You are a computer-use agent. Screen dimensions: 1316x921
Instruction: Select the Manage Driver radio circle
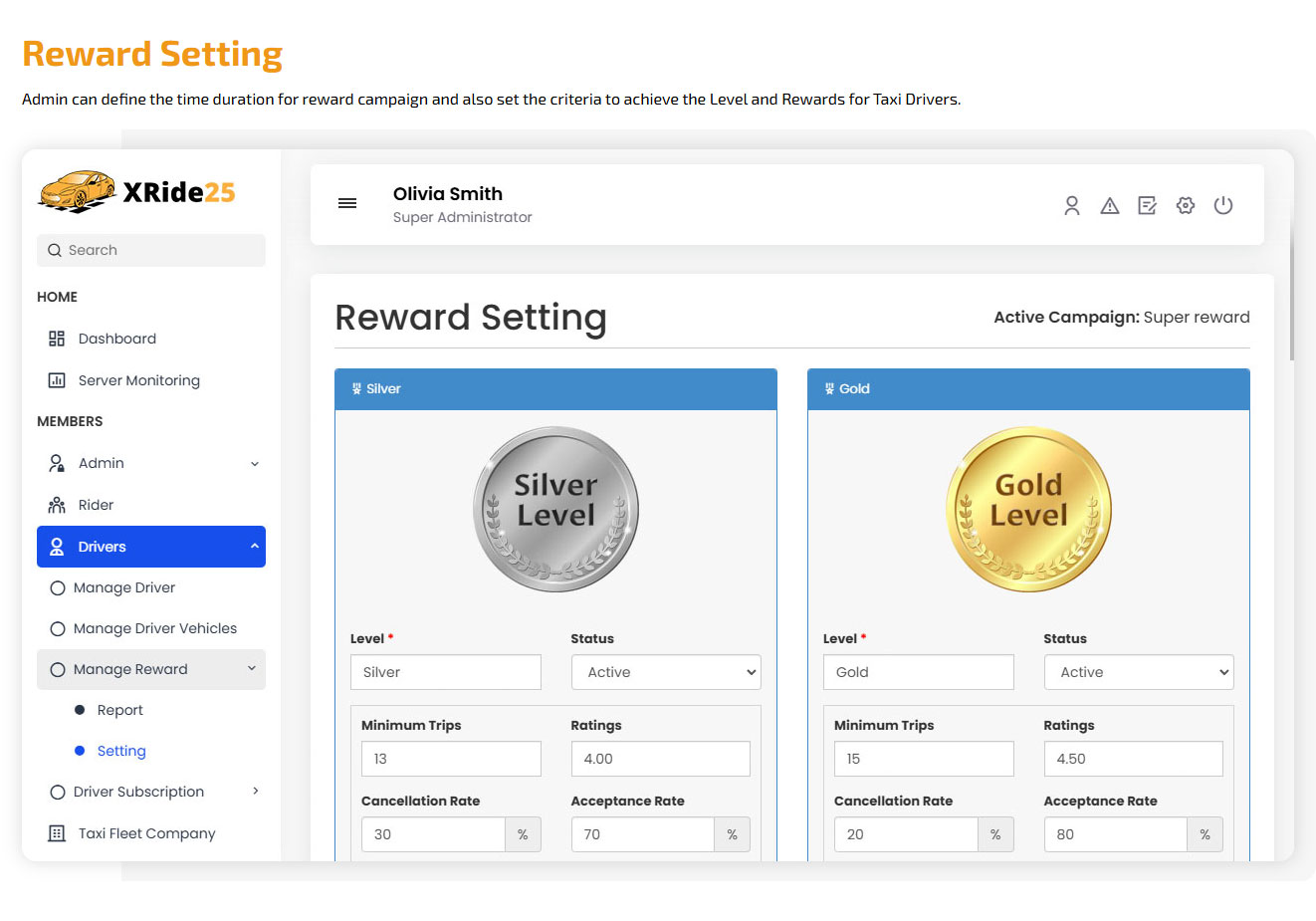coord(58,588)
